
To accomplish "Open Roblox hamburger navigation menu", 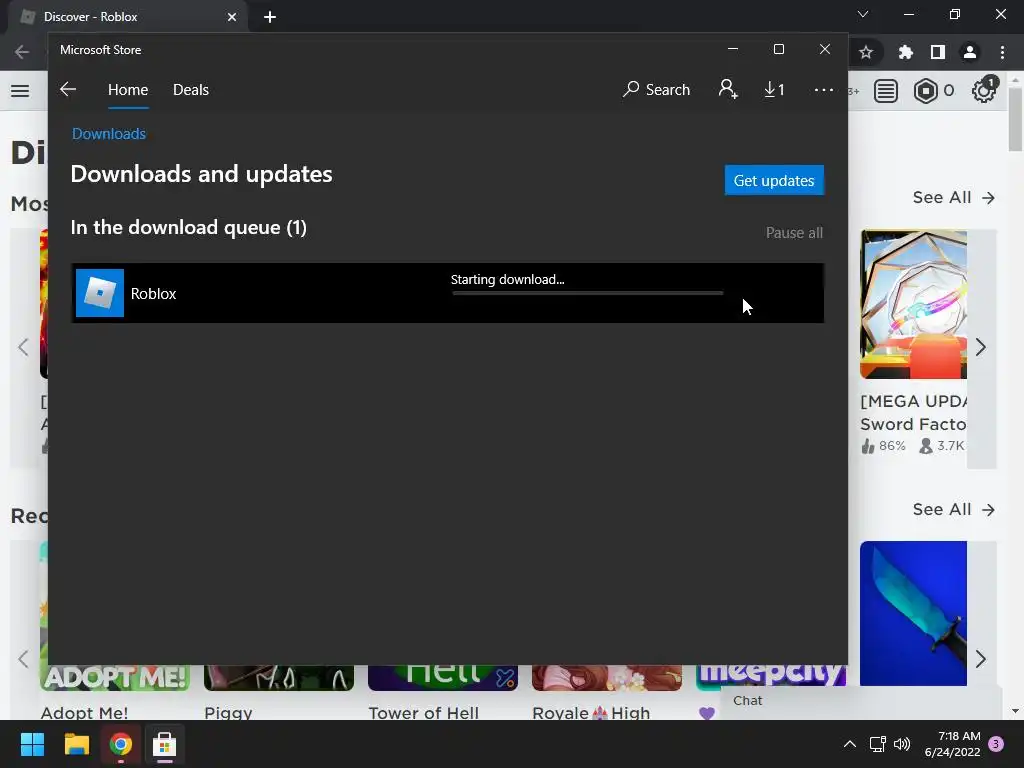I will coord(20,91).
